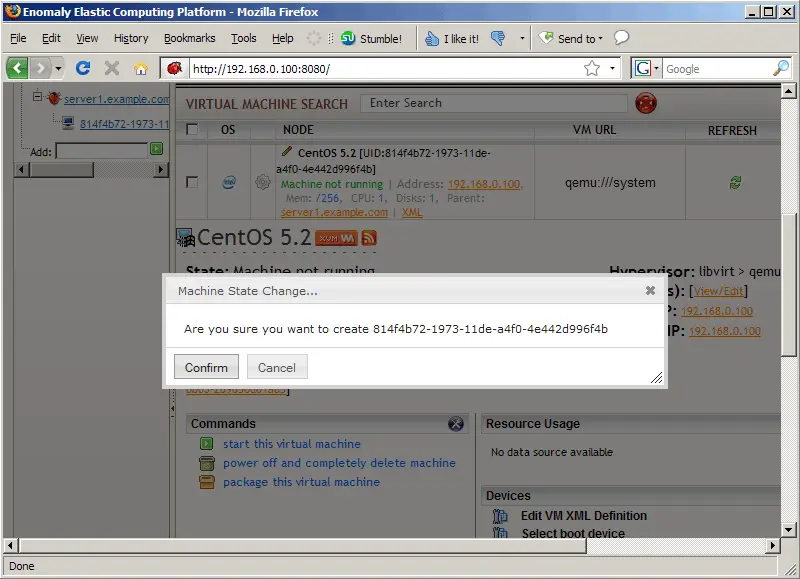Image resolution: width=800 pixels, height=579 pixels.
Task: Click the gear icon in CentOS row
Action: pyautogui.click(x=263, y=182)
